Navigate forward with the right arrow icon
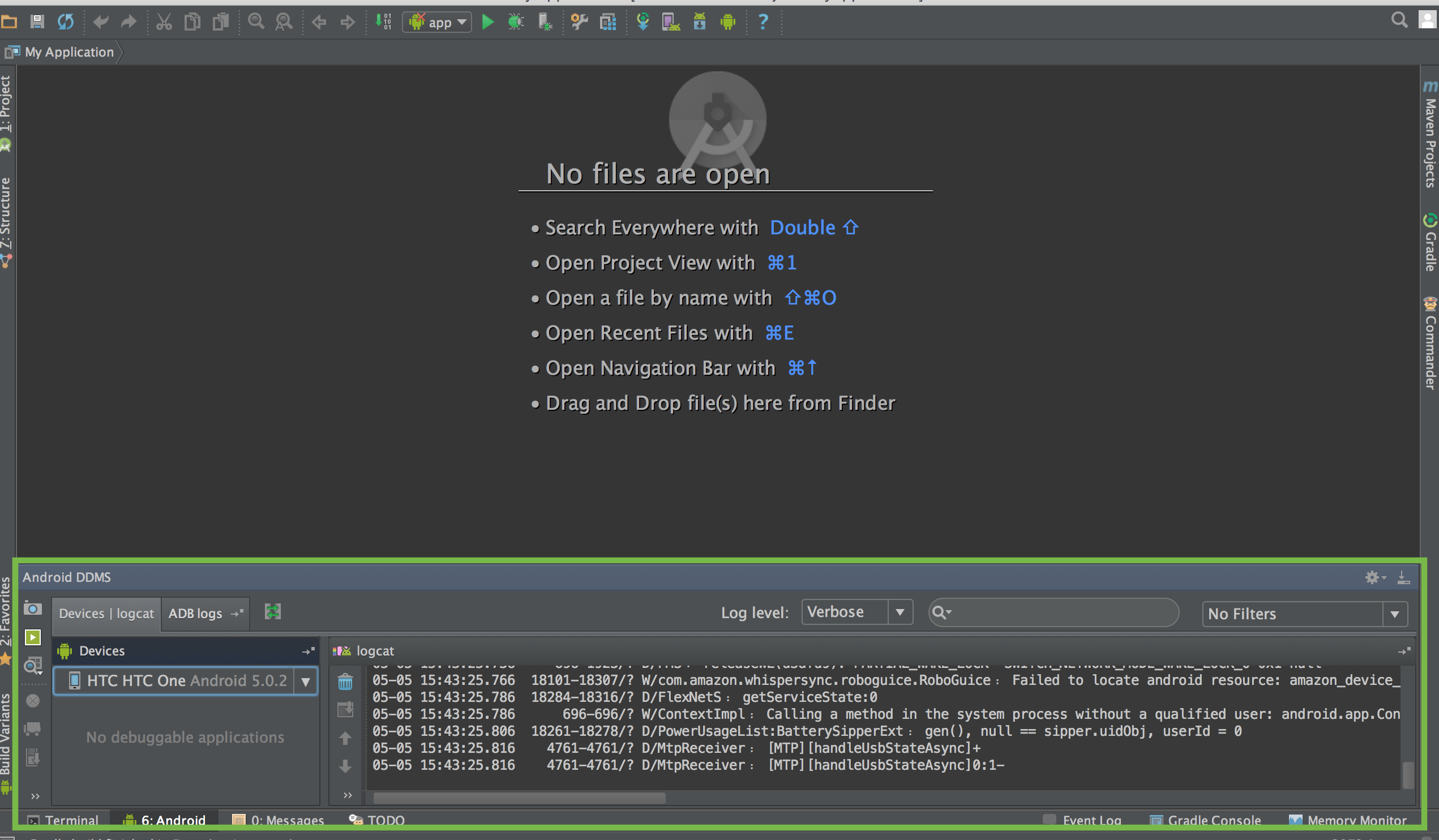This screenshot has height=840, width=1439. tap(347, 22)
